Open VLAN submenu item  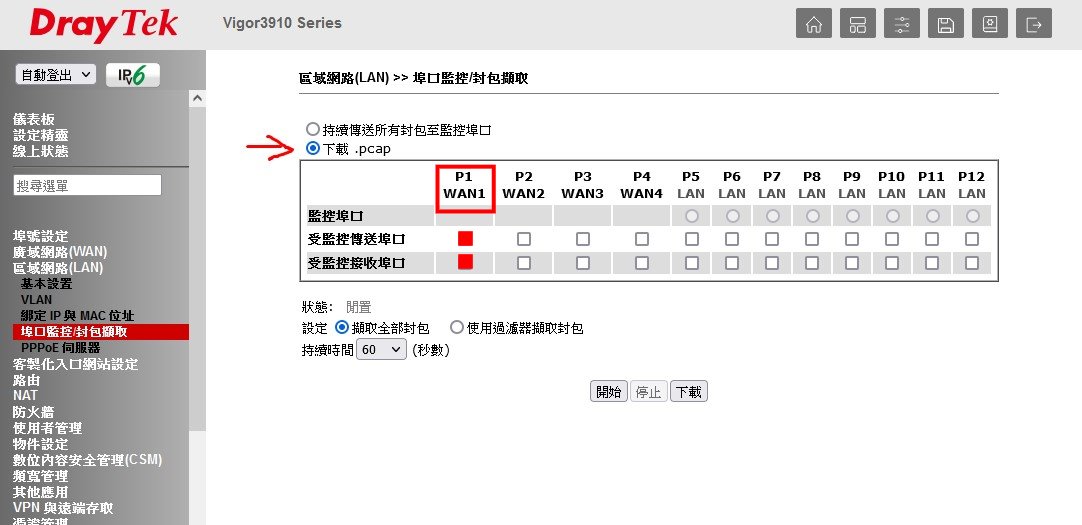37,300
